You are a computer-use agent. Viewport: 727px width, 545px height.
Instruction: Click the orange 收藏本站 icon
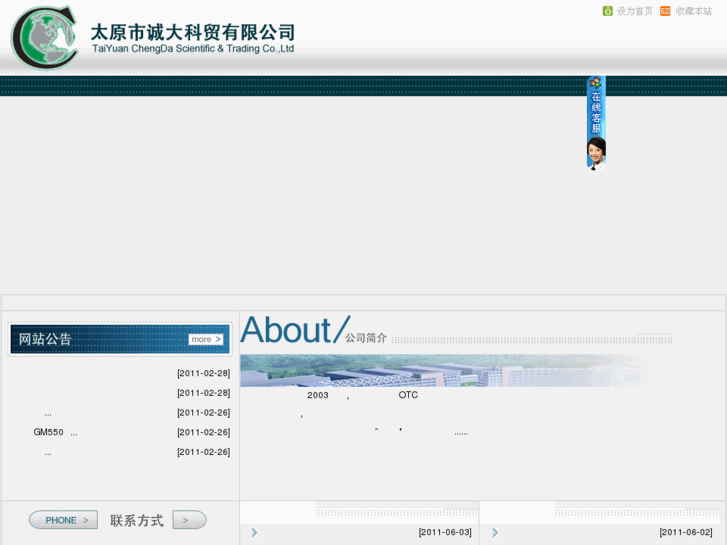pyautogui.click(x=665, y=11)
